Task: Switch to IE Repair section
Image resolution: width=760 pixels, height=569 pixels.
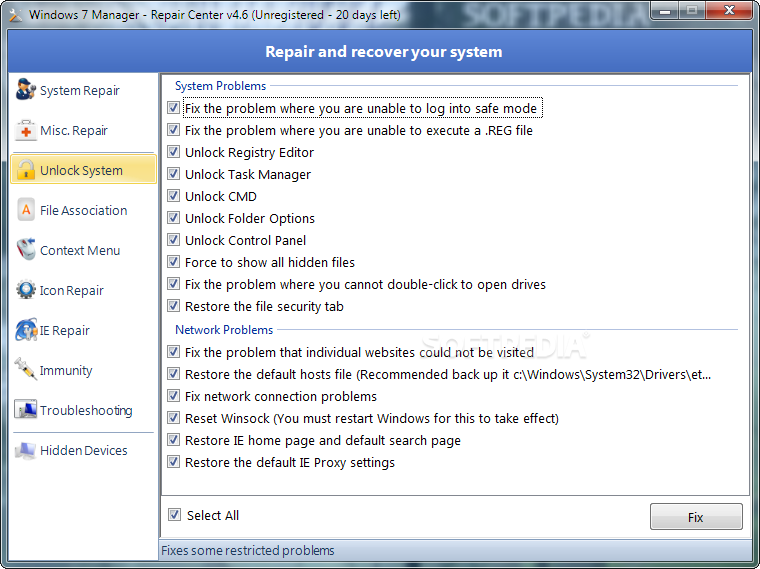Action: point(65,331)
